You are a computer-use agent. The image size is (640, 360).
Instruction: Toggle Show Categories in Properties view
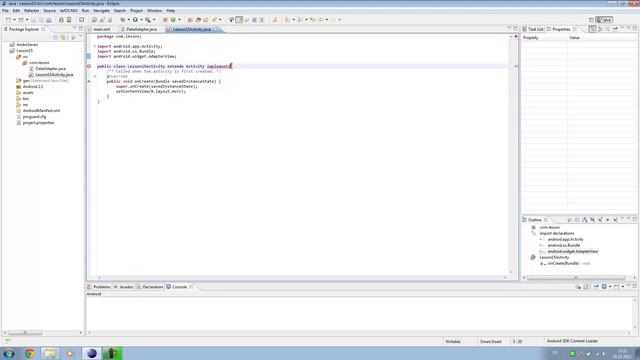click(592, 29)
